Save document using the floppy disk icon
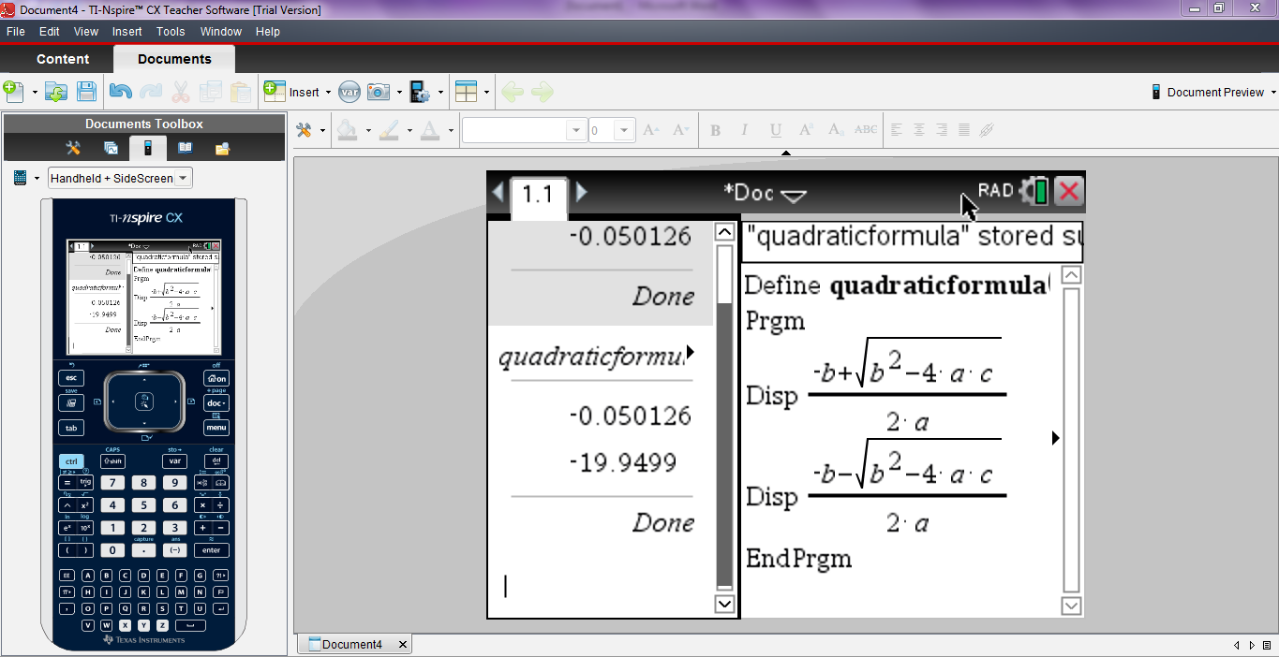The image size is (1279, 657). coord(87,92)
